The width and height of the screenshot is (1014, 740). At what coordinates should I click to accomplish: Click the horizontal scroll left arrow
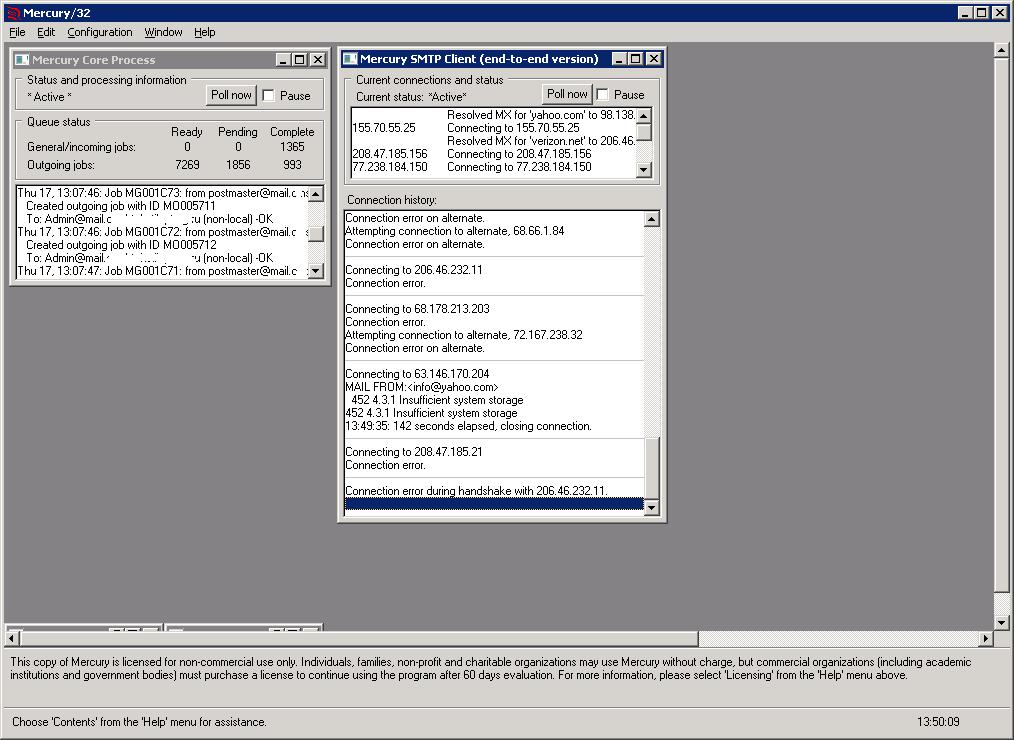pyautogui.click(x=12, y=638)
